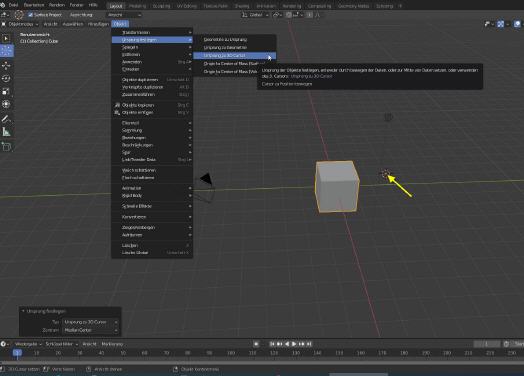Toggle proportional editing button
This screenshot has width=524, height=376.
point(310,15)
